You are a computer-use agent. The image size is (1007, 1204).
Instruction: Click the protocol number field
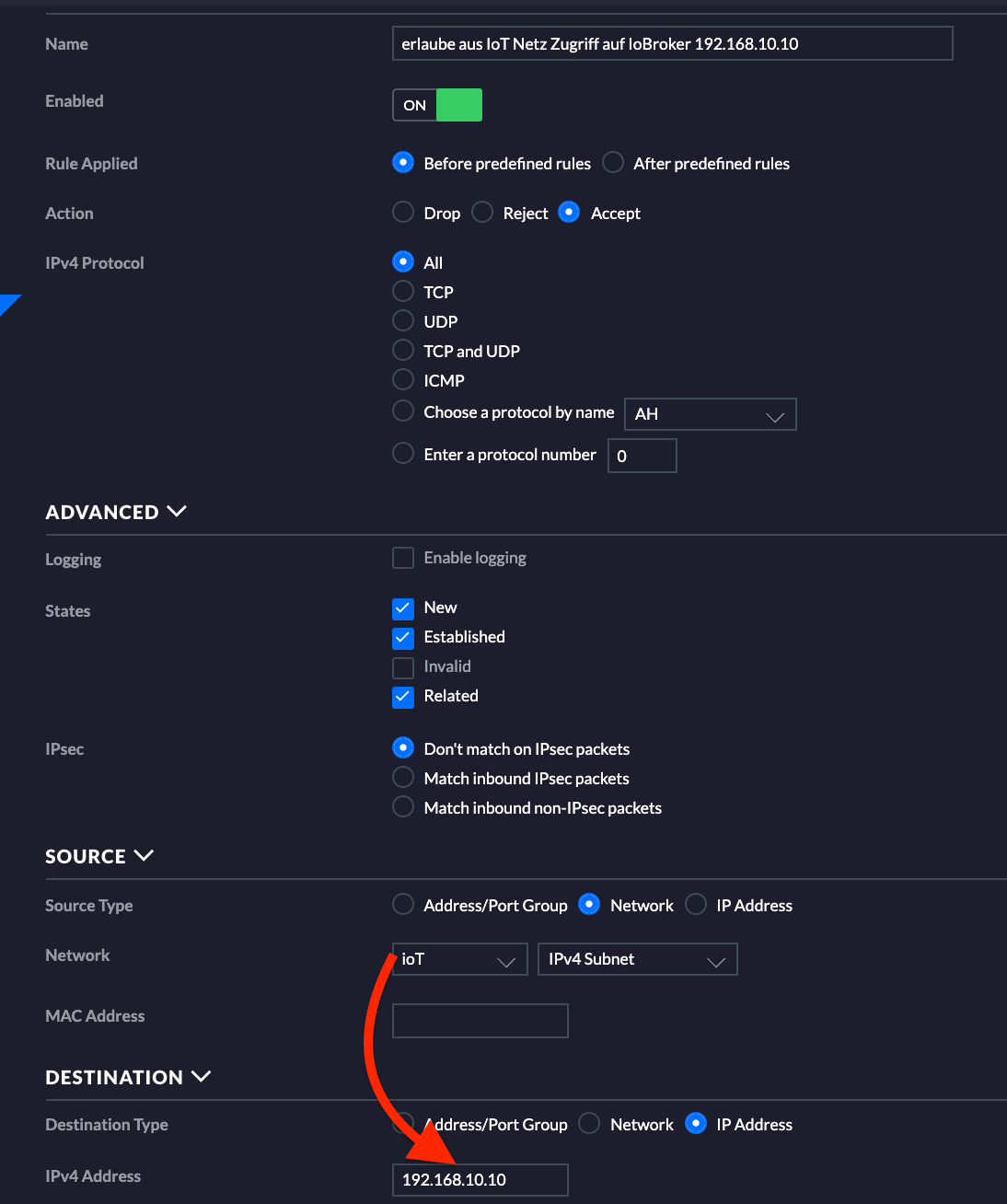tap(642, 456)
